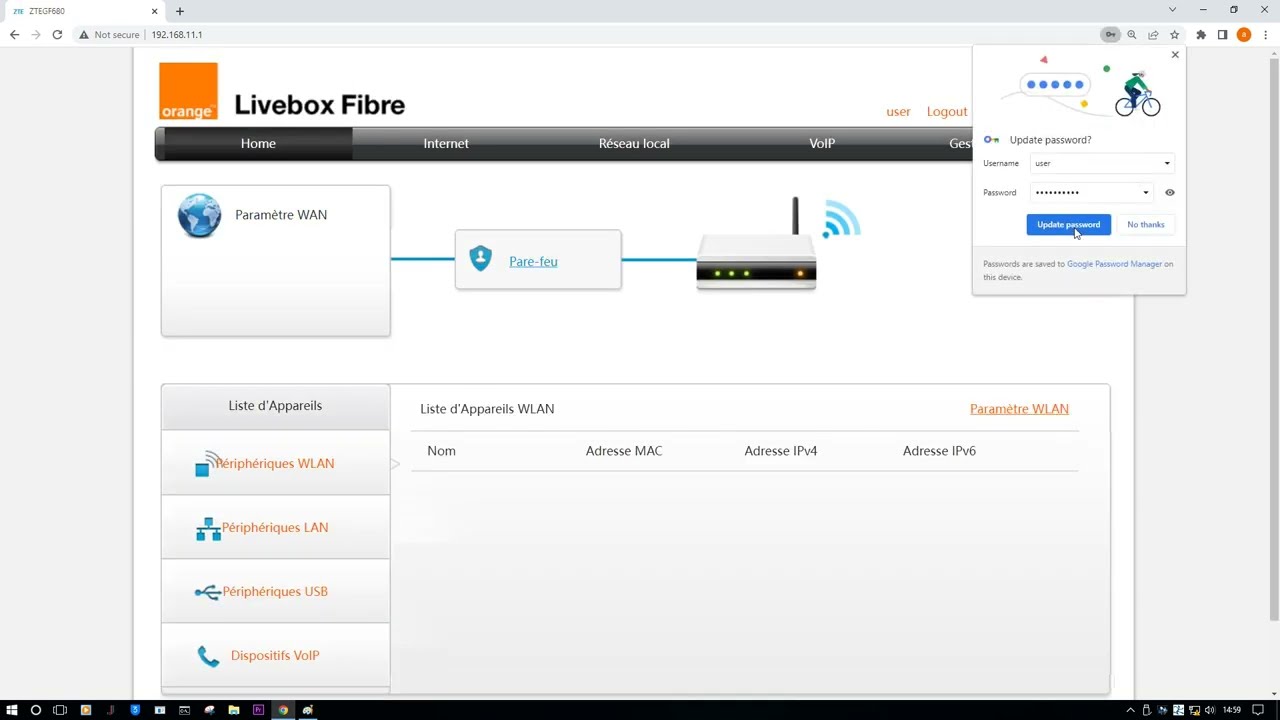Click the volume speaker icon in tray

click(1211, 710)
